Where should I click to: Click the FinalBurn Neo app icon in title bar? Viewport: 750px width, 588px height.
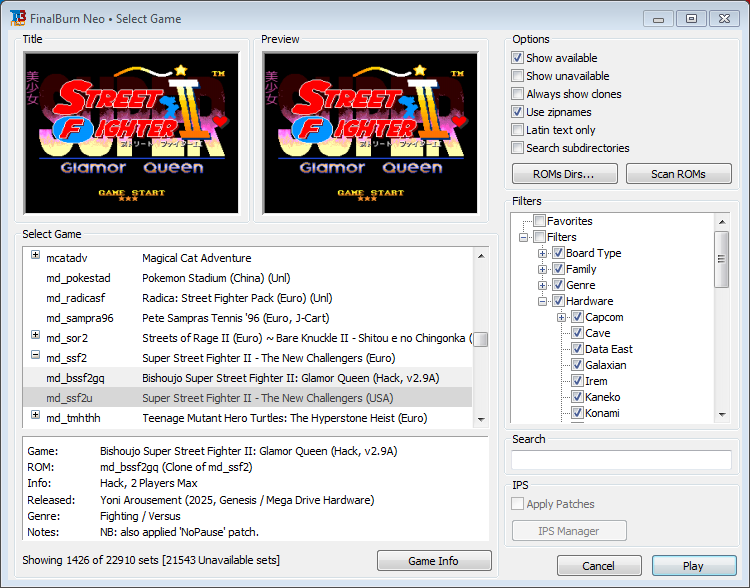pos(18,18)
